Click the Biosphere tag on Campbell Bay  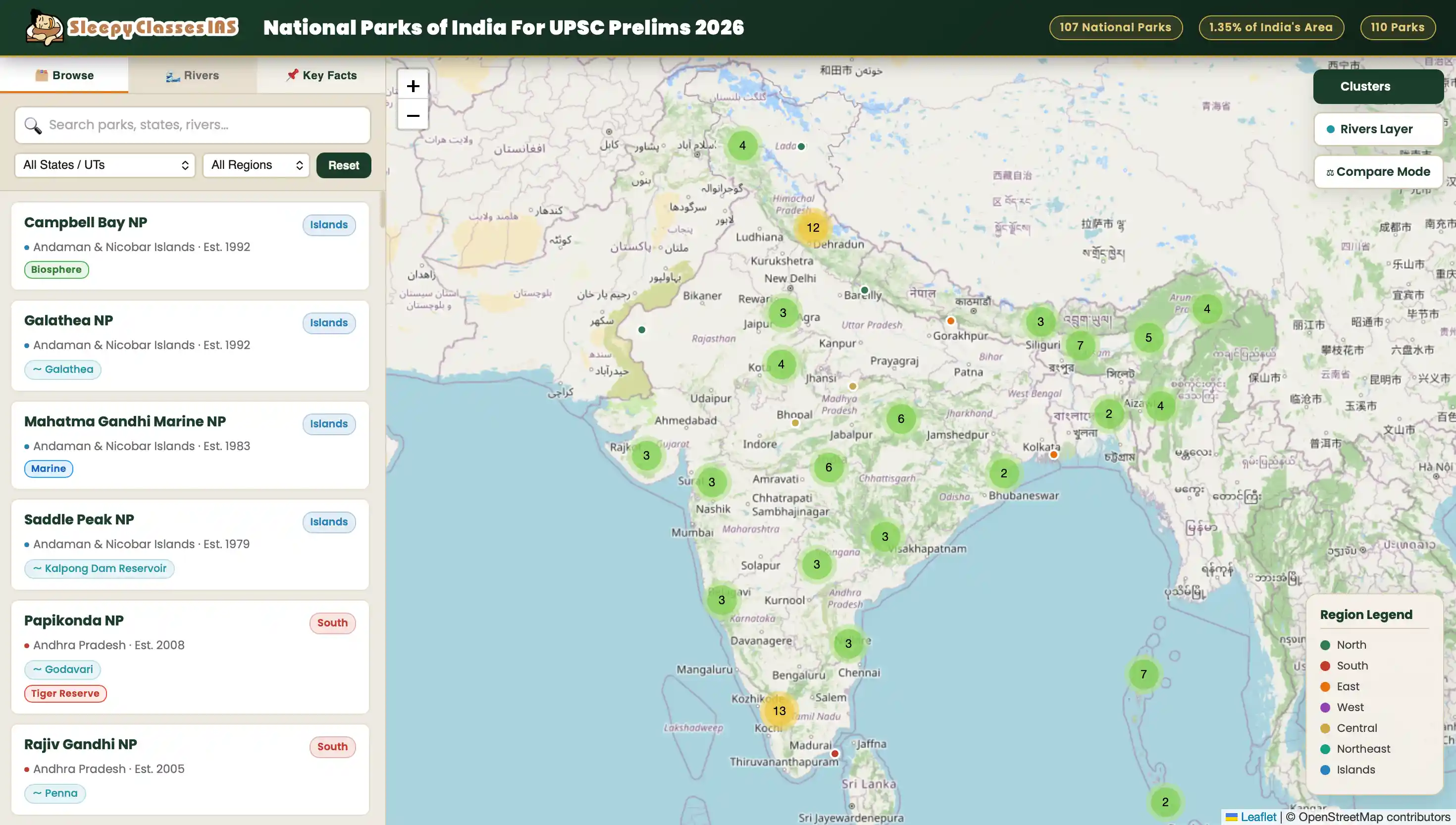(x=56, y=270)
